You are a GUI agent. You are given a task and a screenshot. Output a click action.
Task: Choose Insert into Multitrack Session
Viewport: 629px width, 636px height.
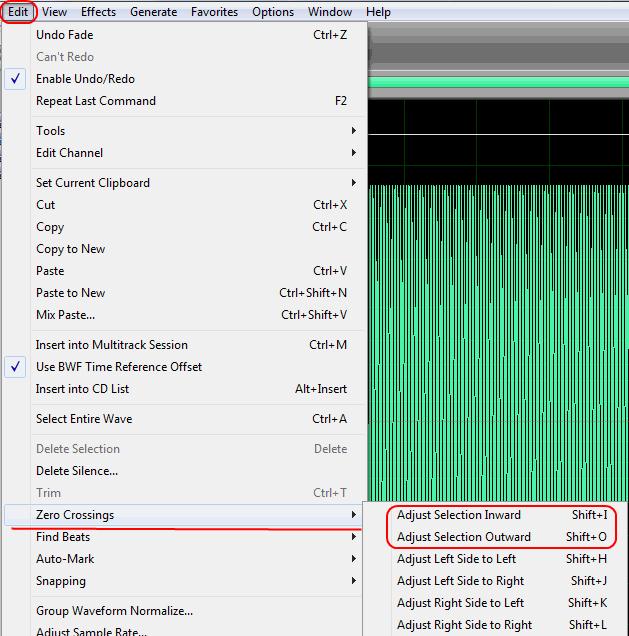111,345
